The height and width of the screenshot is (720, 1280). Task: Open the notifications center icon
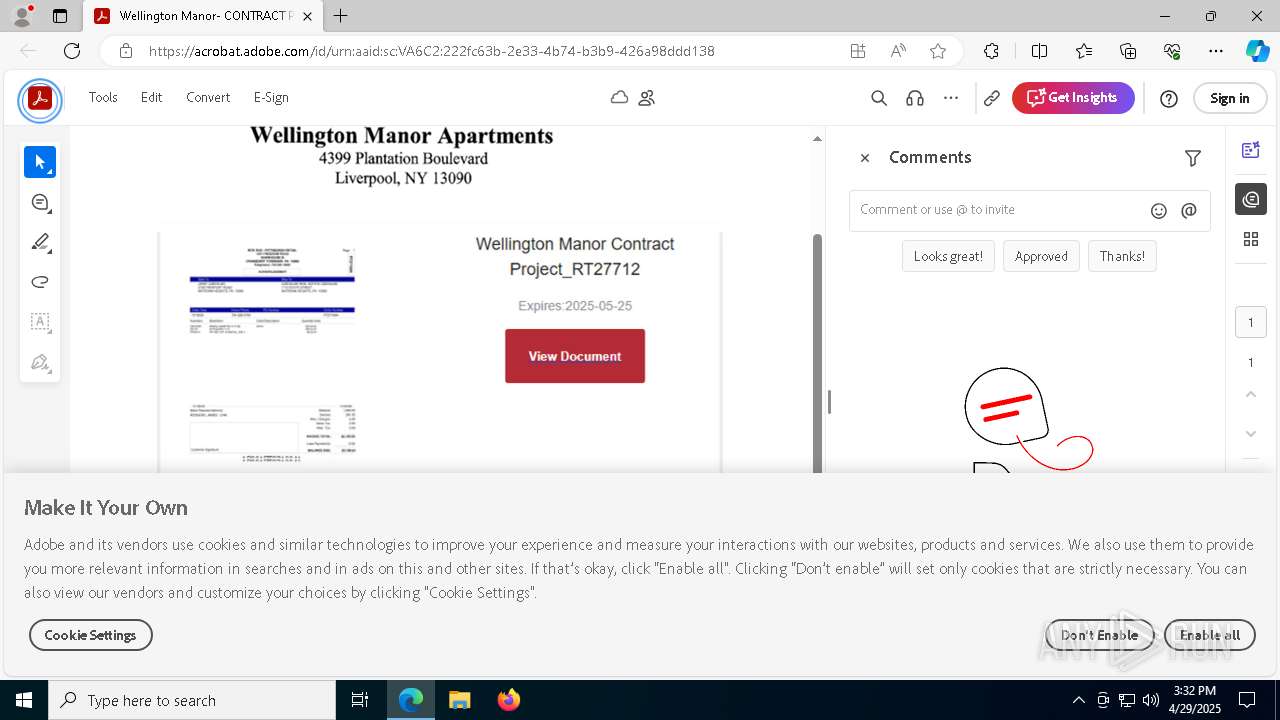click(x=1247, y=700)
